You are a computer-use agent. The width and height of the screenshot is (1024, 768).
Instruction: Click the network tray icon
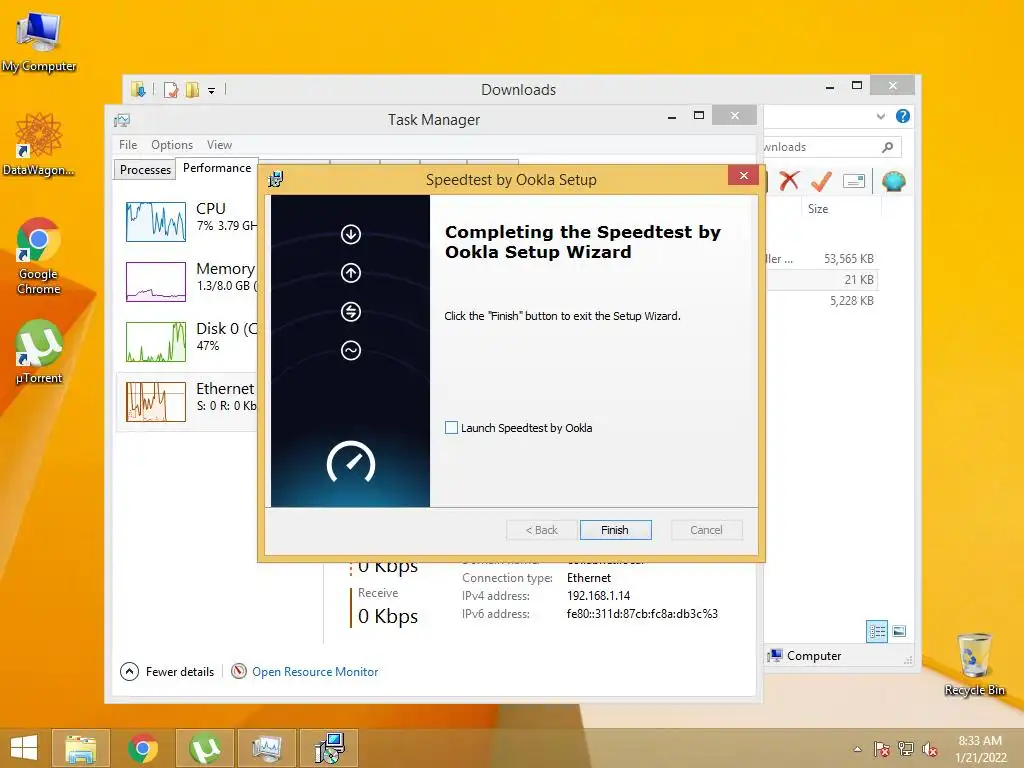click(x=906, y=749)
